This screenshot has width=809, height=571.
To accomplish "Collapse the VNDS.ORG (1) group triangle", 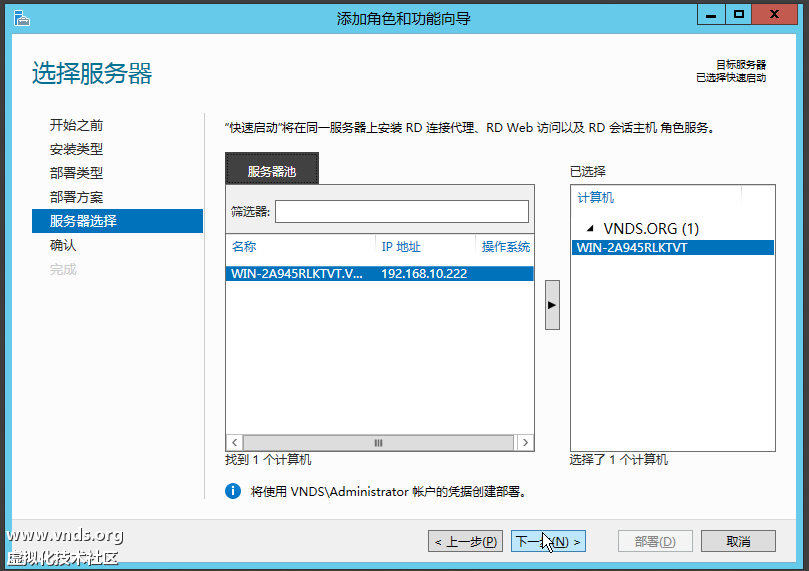I will (590, 228).
